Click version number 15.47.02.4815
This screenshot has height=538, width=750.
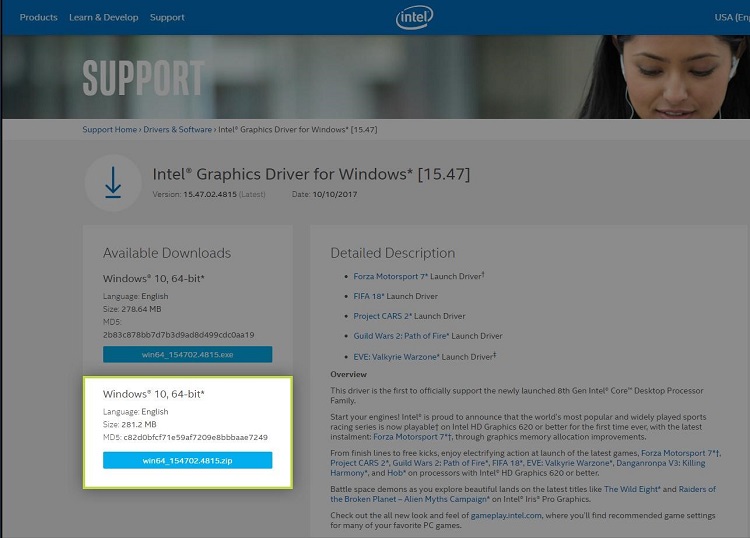pos(210,194)
